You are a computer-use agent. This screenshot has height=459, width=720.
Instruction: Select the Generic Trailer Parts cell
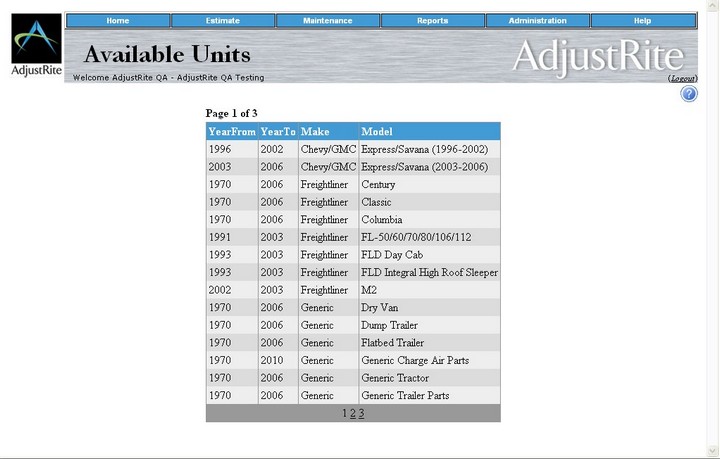[429, 396]
